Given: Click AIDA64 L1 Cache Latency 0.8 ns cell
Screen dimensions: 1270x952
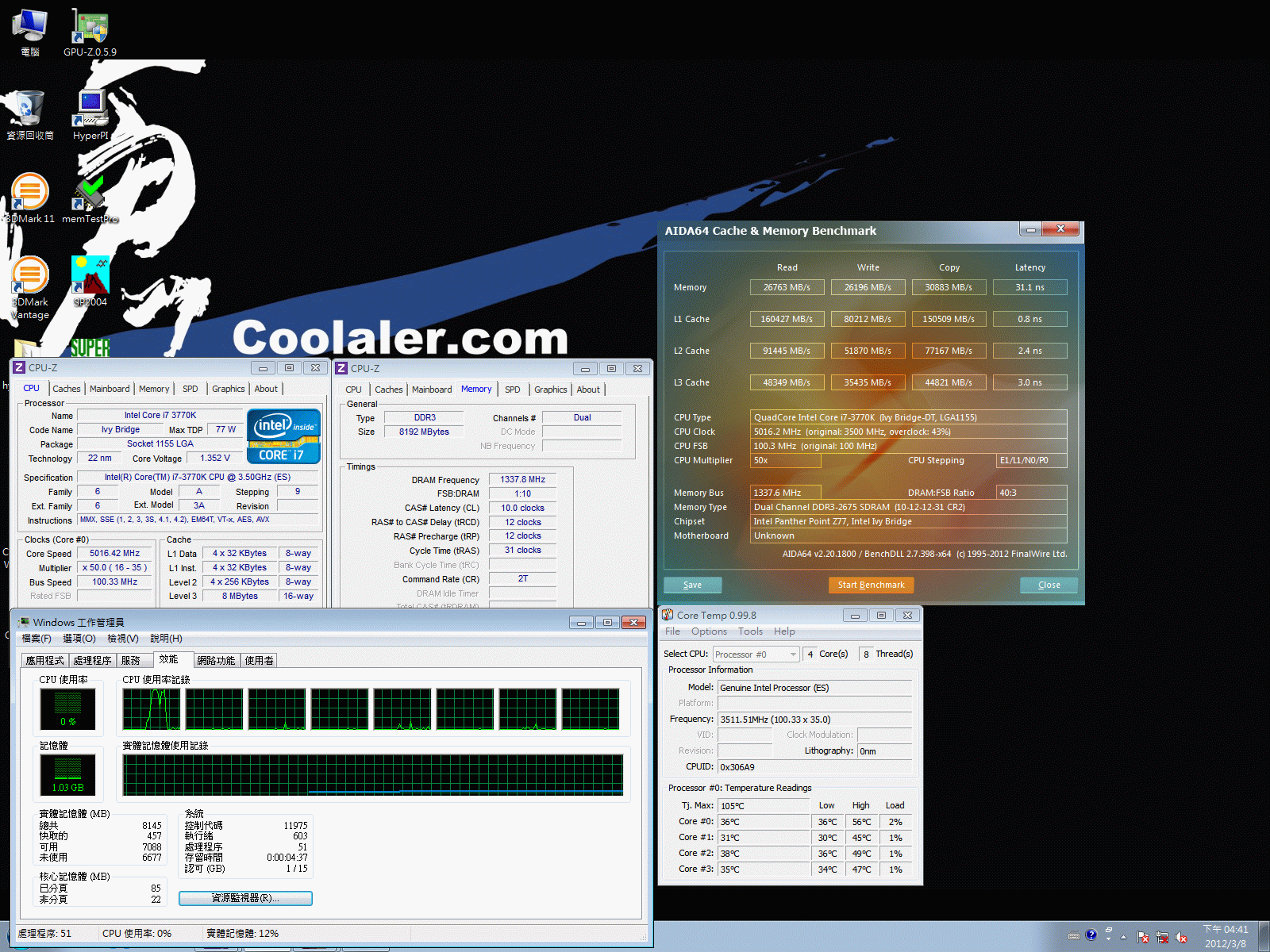Looking at the screenshot, I should (1029, 319).
